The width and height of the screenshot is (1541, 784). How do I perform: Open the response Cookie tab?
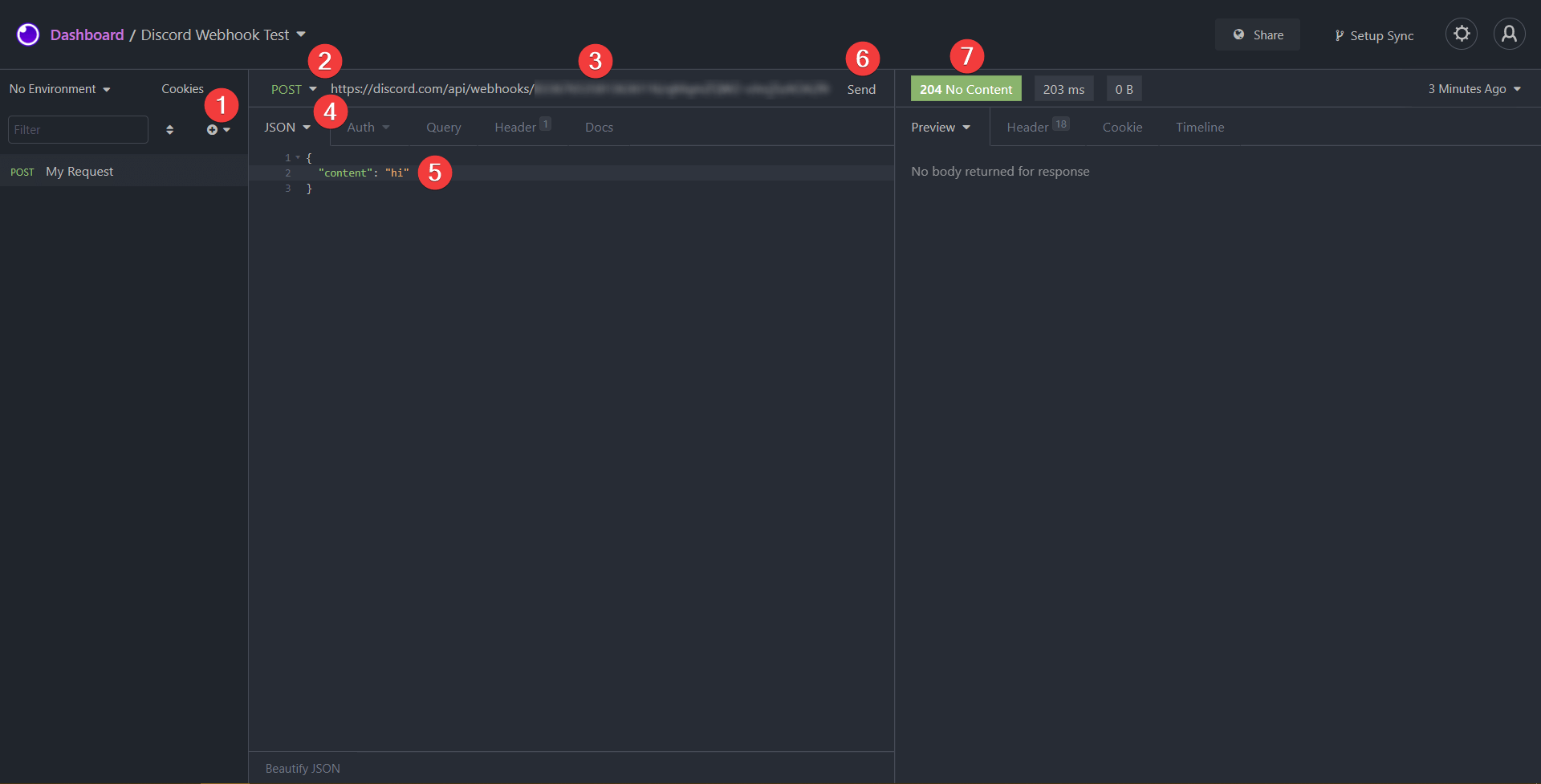pos(1122,127)
